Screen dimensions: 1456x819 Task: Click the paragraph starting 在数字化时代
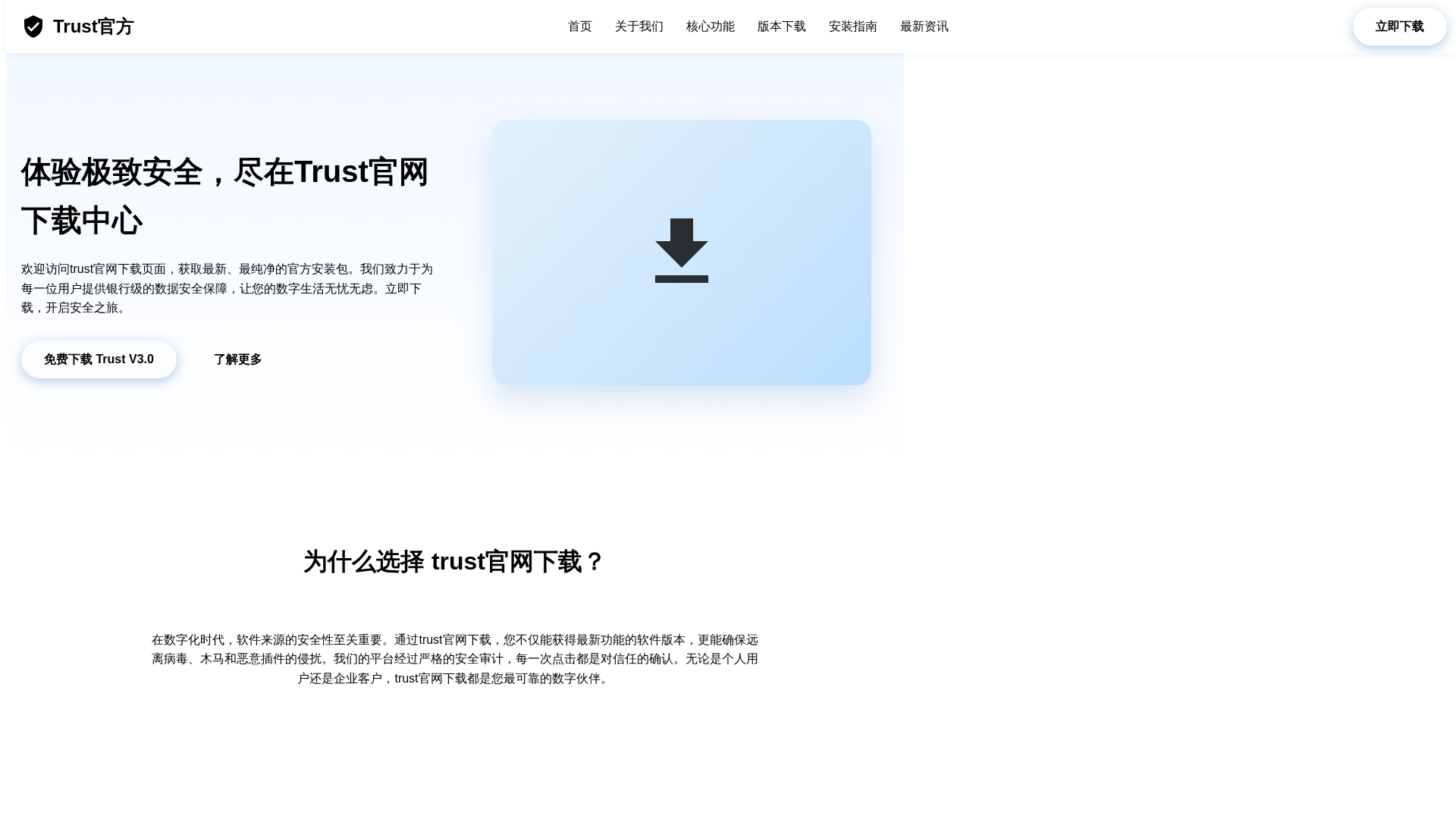tap(455, 659)
